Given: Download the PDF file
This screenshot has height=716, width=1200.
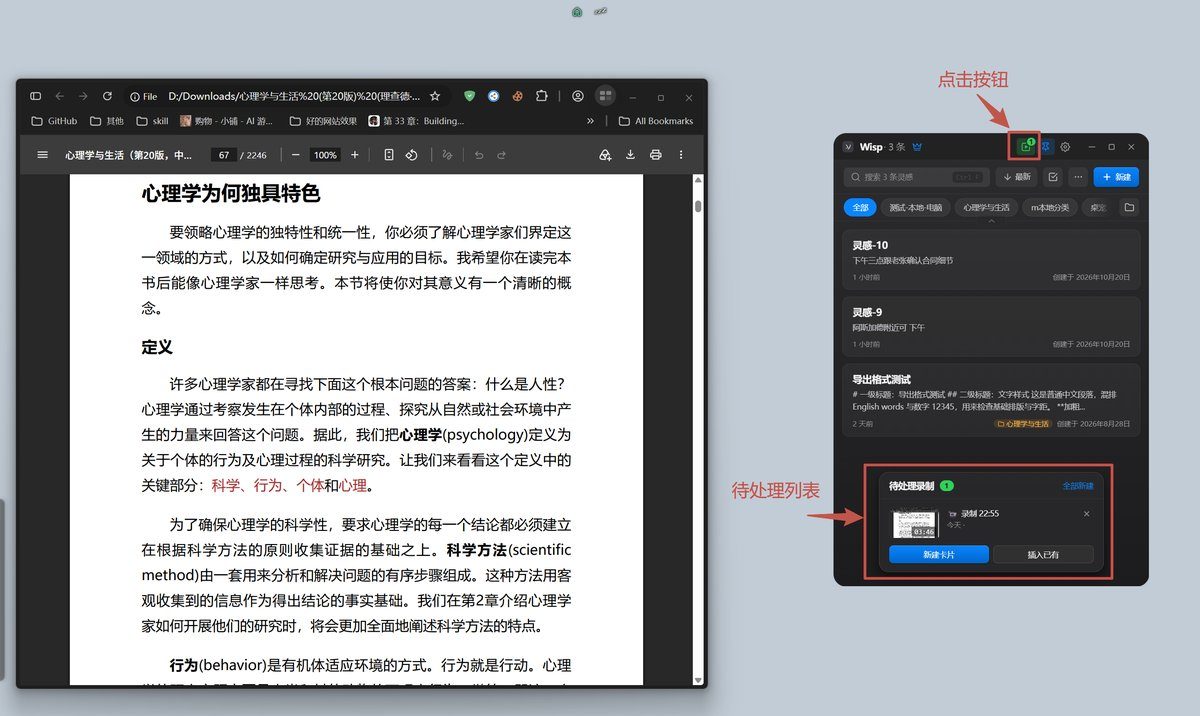Looking at the screenshot, I should tap(631, 155).
